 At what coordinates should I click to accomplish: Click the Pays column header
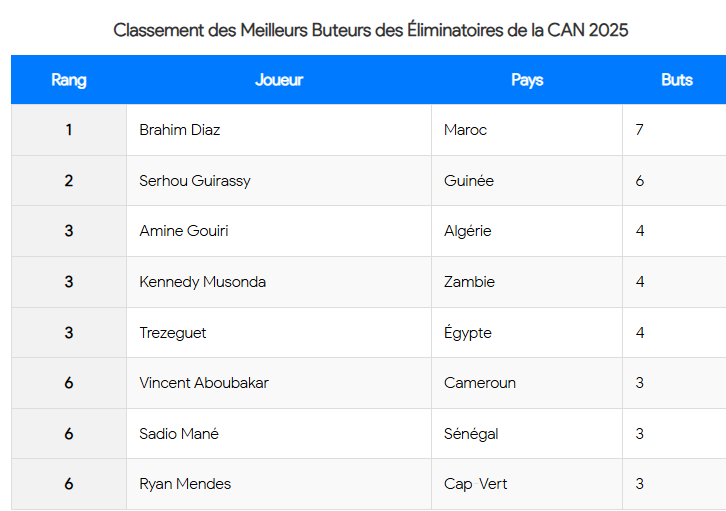(x=527, y=80)
